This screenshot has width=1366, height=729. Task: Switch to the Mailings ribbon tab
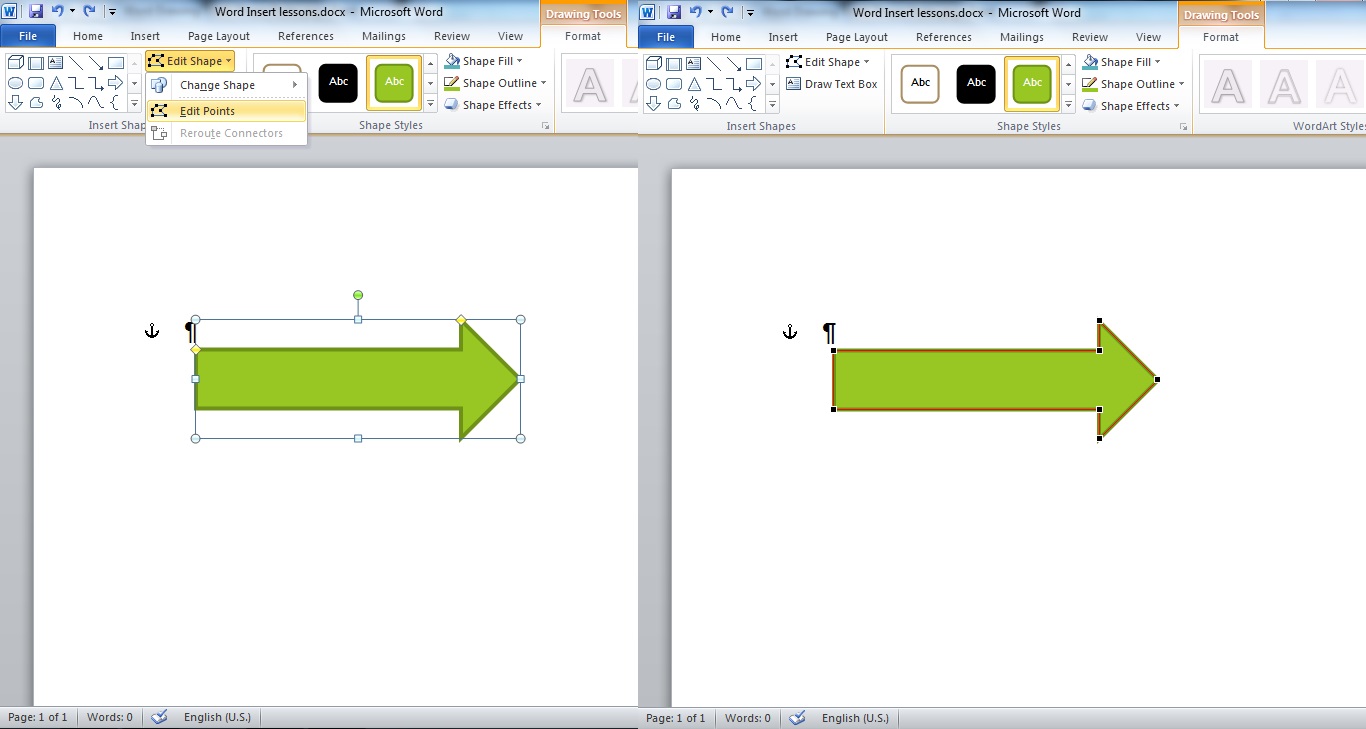tap(383, 36)
